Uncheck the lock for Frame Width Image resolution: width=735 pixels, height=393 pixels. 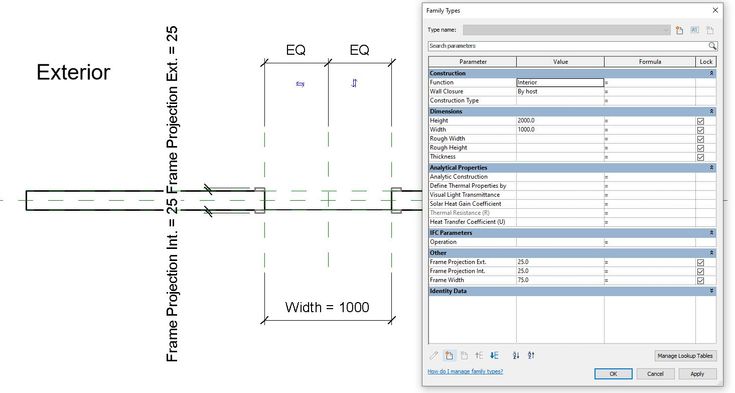[x=700, y=280]
